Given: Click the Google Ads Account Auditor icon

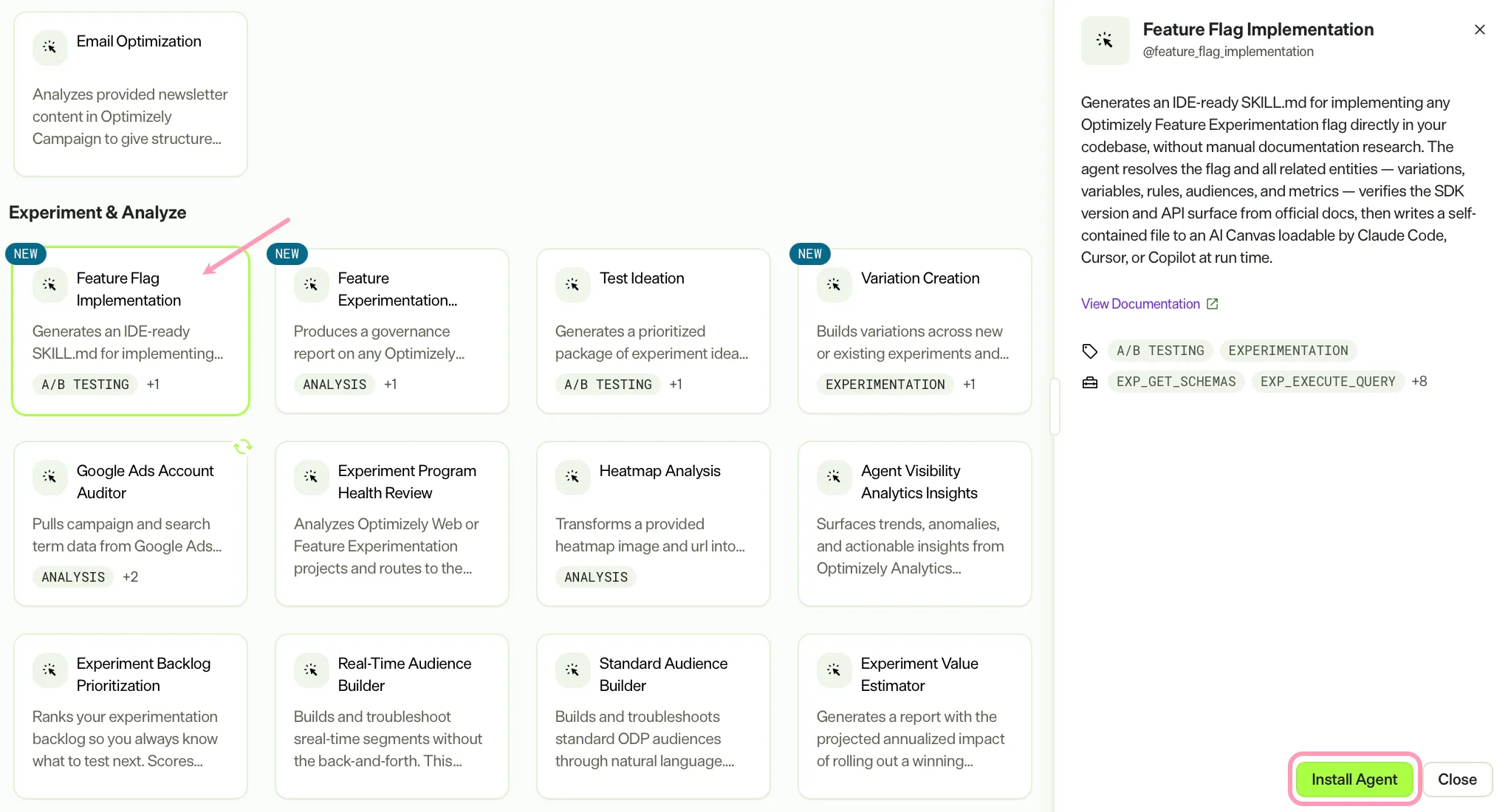Looking at the screenshot, I should tap(49, 477).
